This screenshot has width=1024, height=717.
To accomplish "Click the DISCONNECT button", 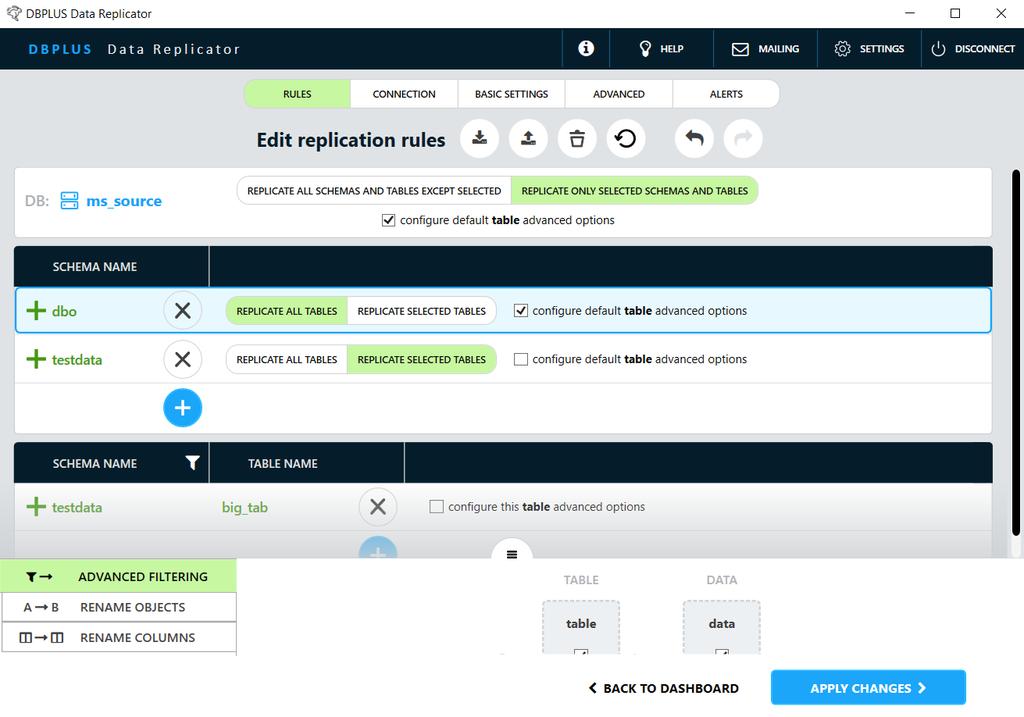I will pyautogui.click(x=972, y=49).
